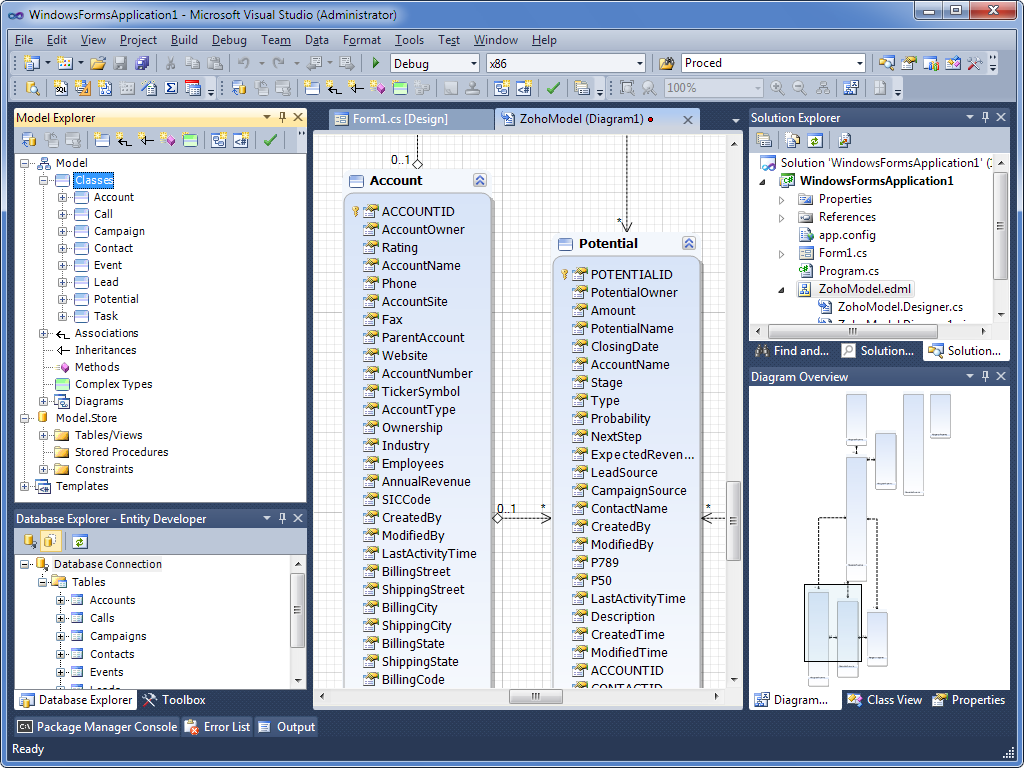Click Update Database From Model icon
The width and height of the screenshot is (1024, 768).
click(27, 138)
